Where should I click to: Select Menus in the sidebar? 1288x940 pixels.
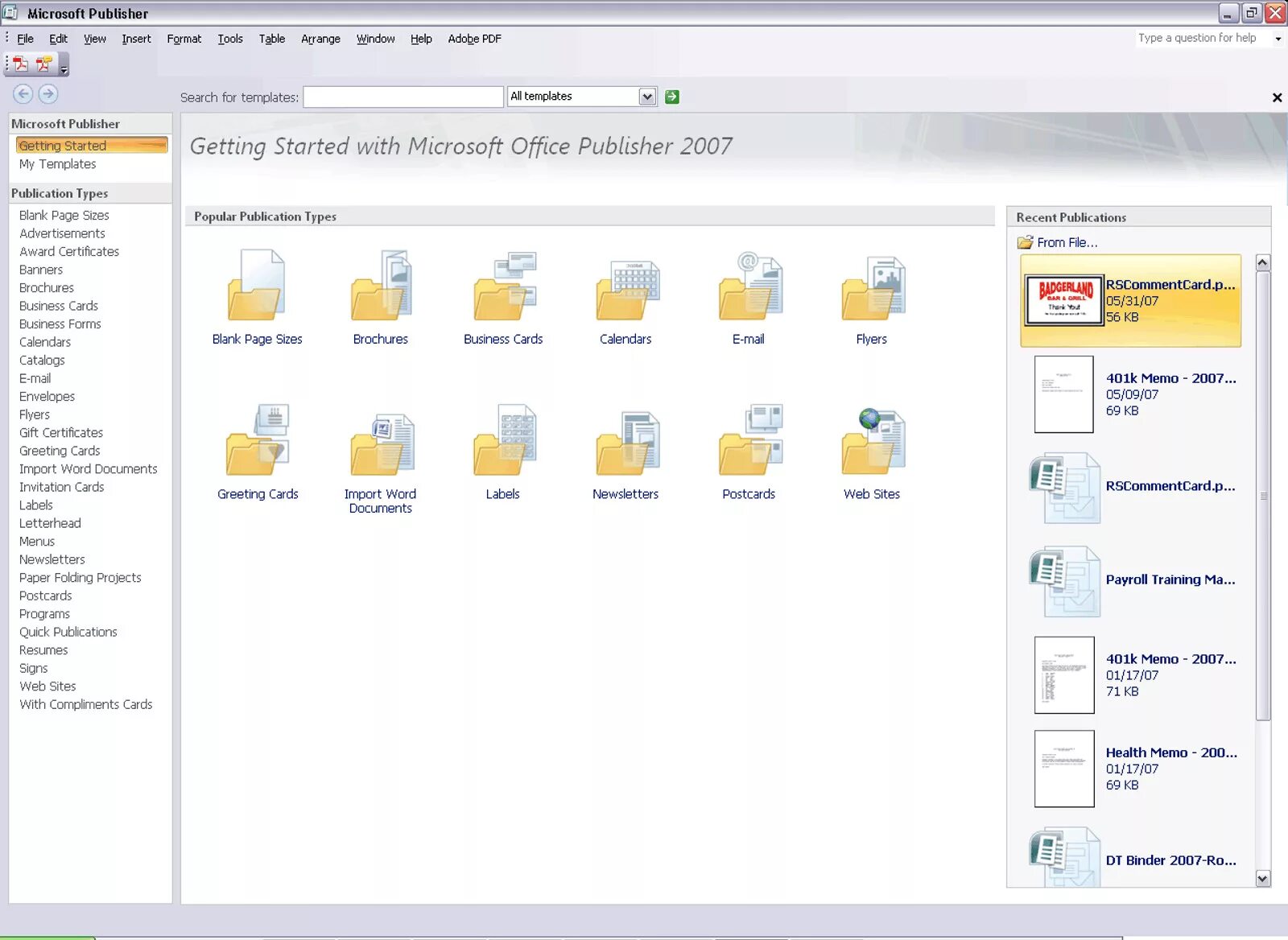(37, 542)
